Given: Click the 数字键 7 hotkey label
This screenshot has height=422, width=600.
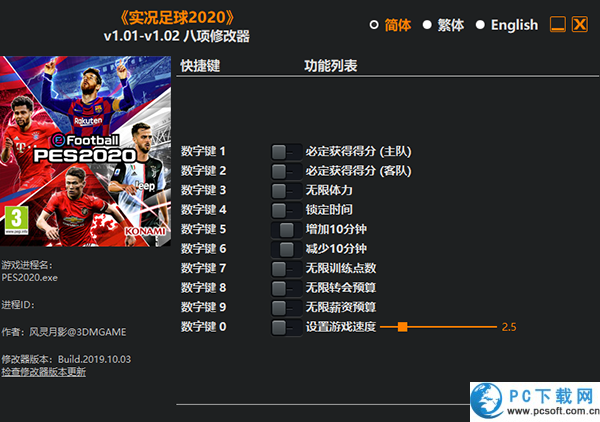Looking at the screenshot, I should click(x=203, y=269).
